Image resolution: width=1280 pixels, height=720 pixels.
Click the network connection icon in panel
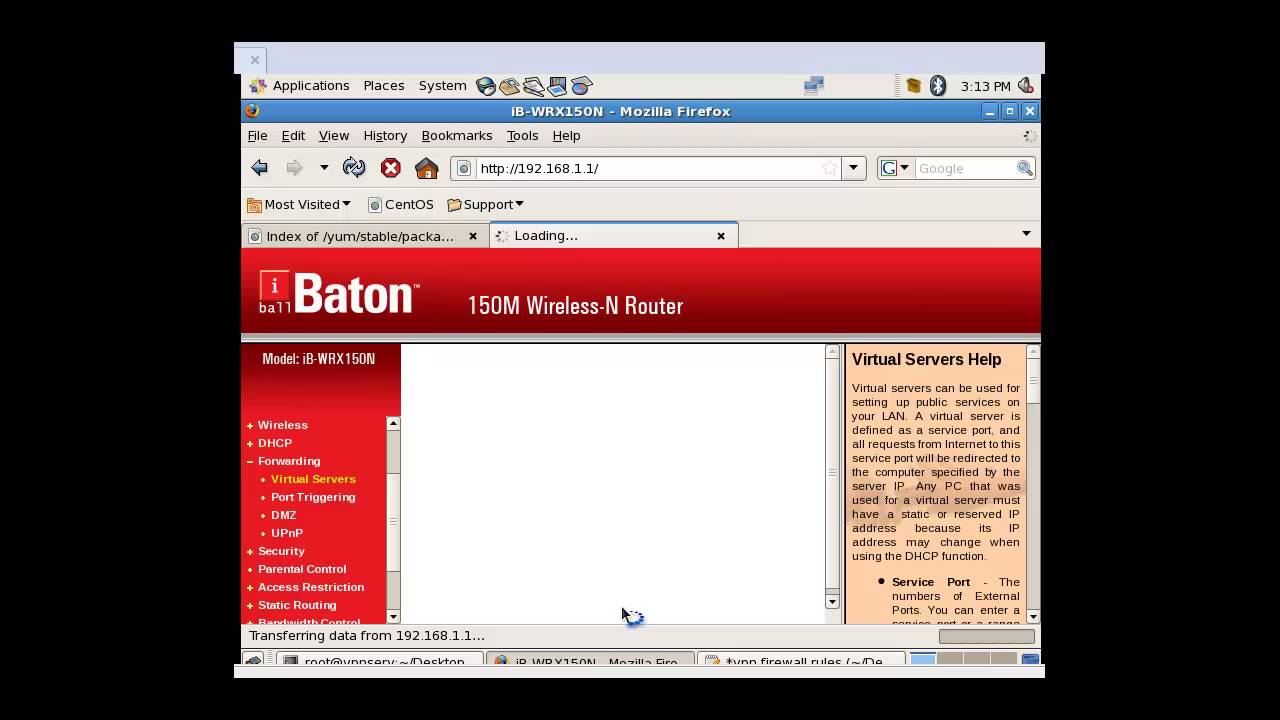(814, 86)
